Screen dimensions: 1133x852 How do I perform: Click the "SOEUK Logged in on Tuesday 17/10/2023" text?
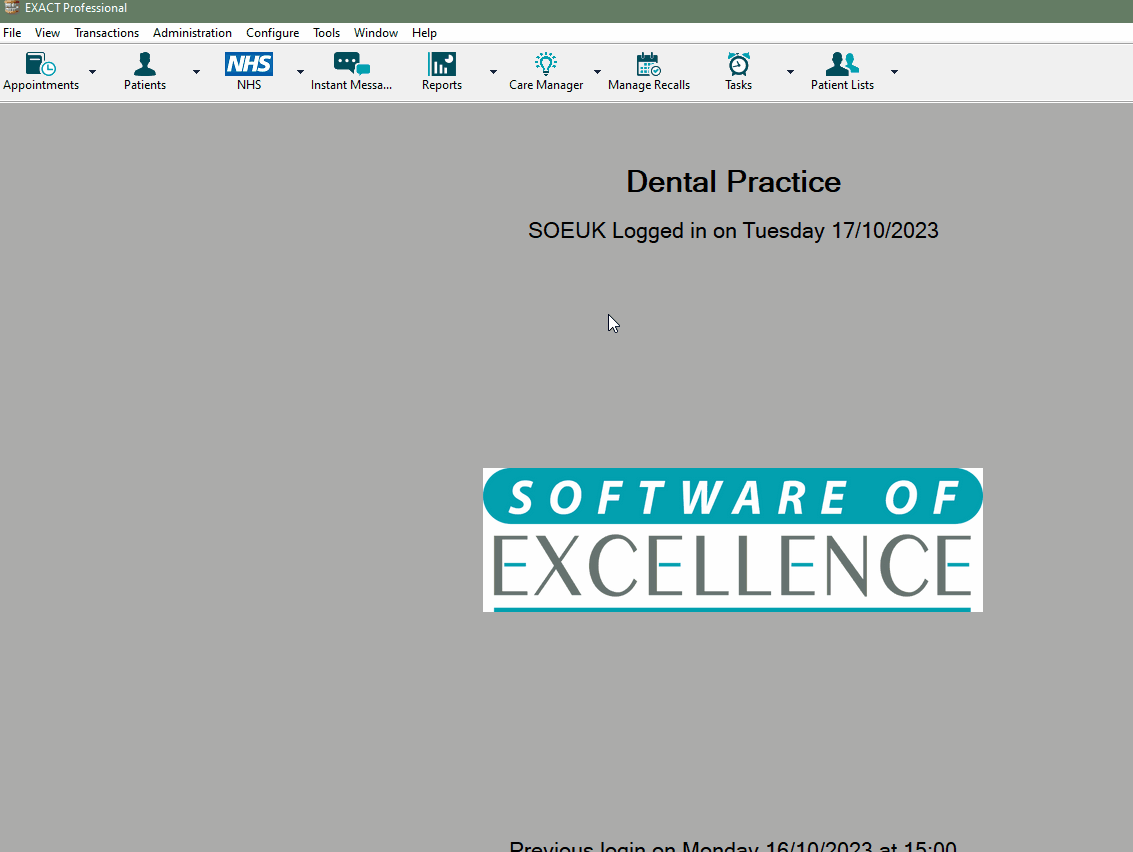[x=733, y=231]
